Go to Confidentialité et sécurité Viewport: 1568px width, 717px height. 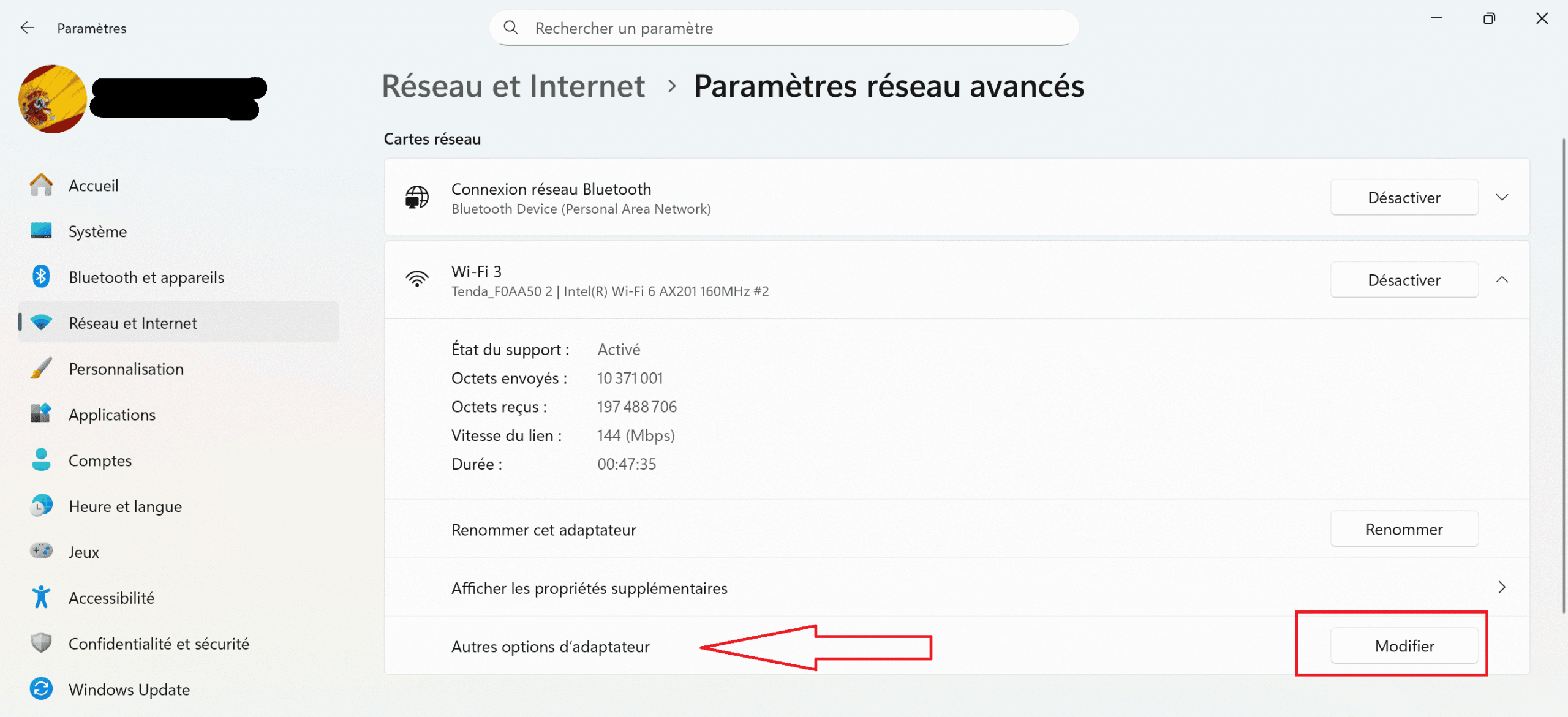[159, 644]
